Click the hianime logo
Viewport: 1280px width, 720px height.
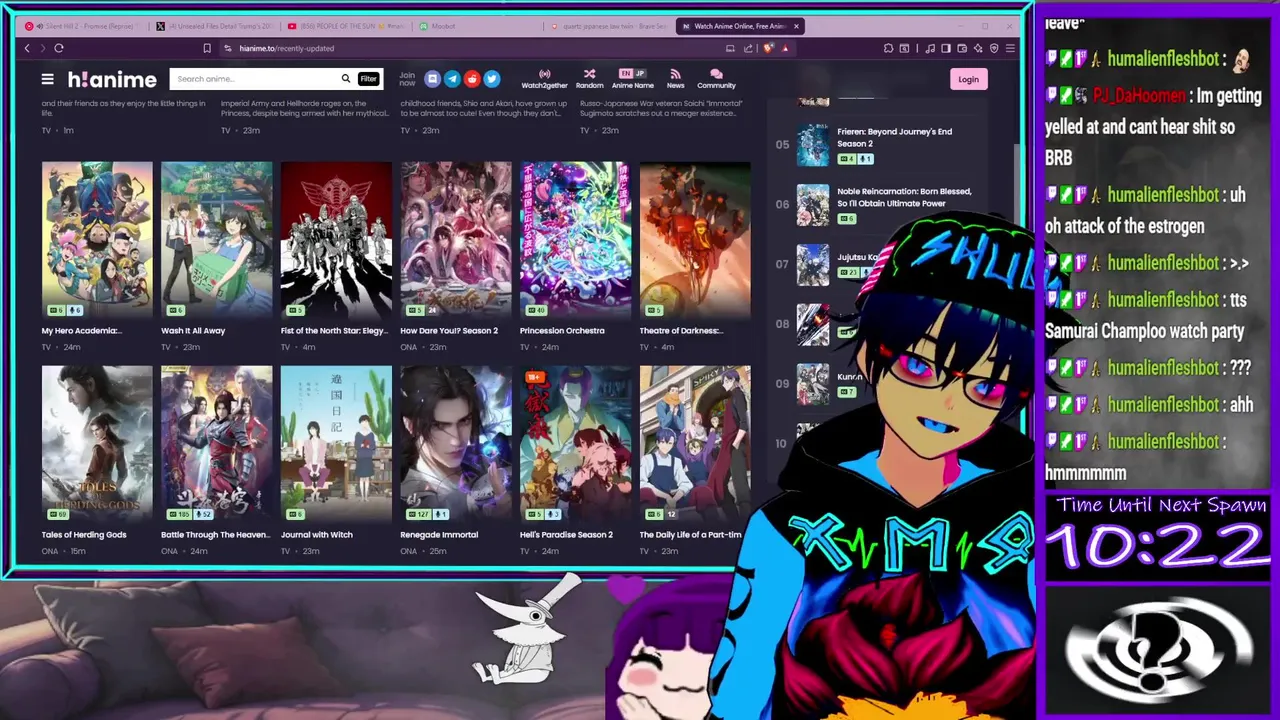pyautogui.click(x=112, y=79)
